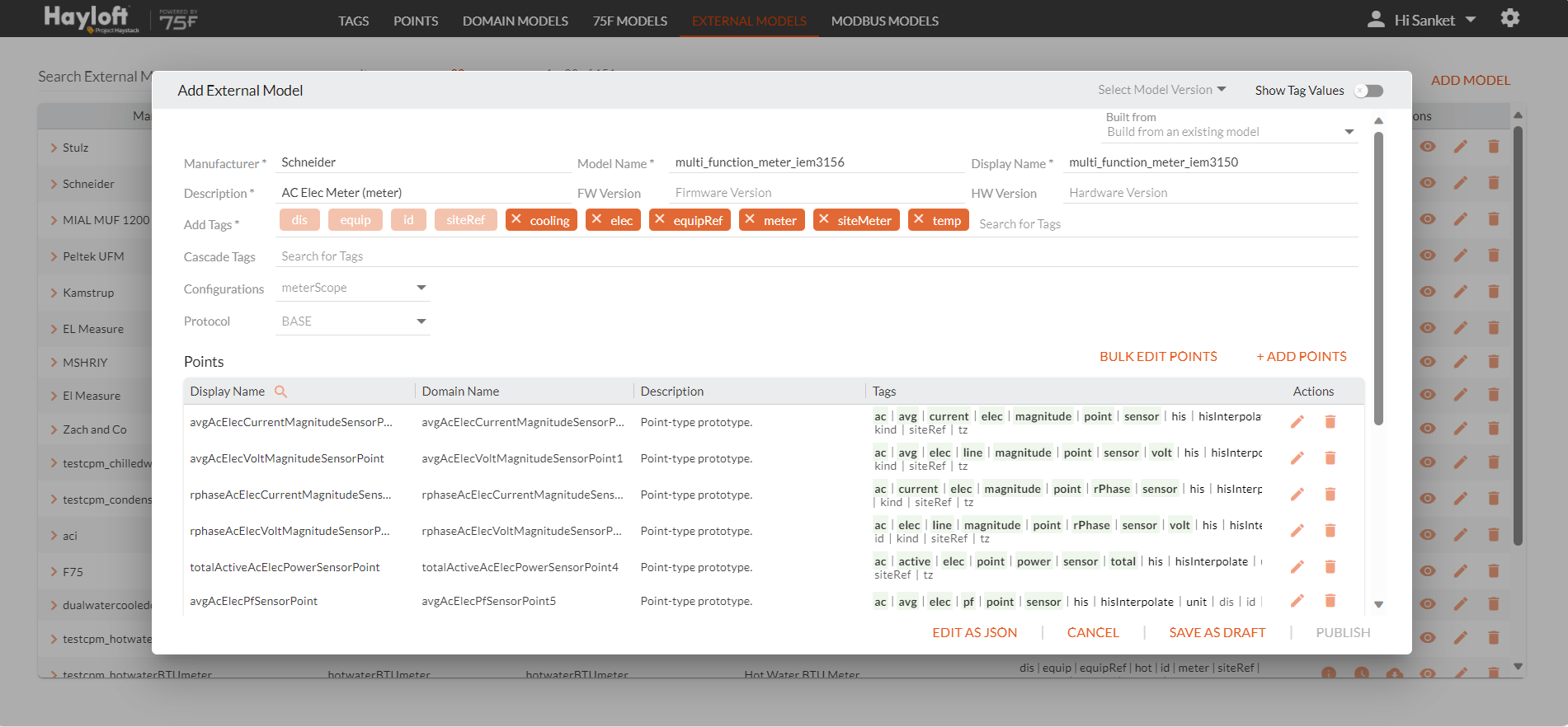Remove the cooling tag chip
The image size is (1568, 727).
coord(516,219)
